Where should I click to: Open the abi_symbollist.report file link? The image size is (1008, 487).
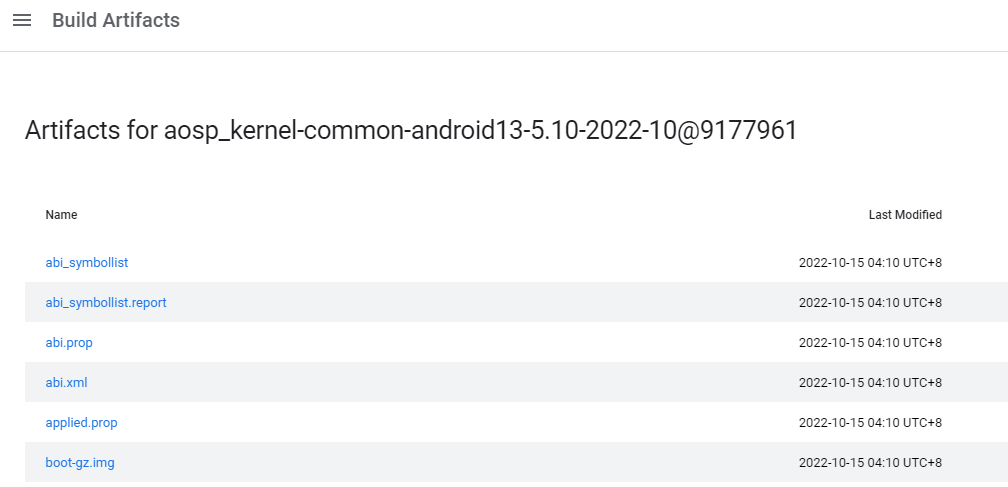pyautogui.click(x=106, y=302)
